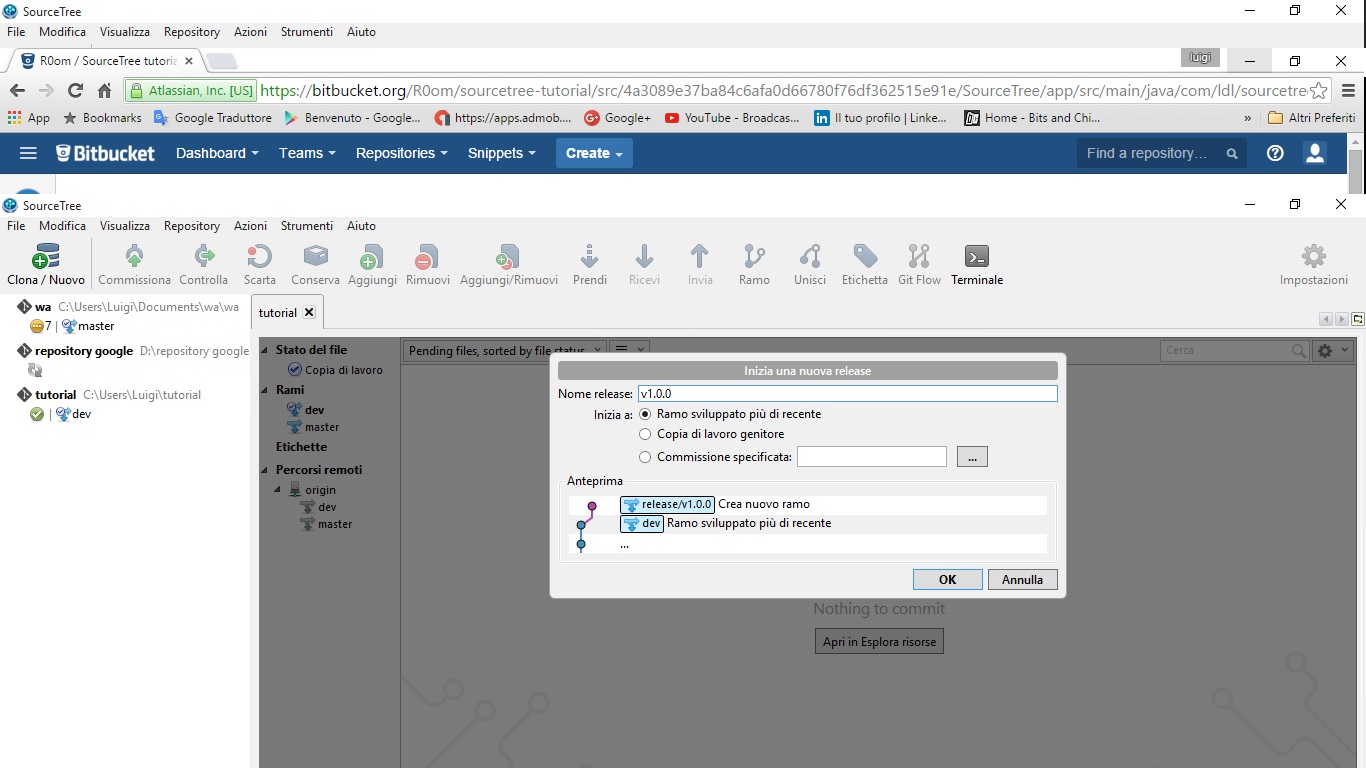1366x768 pixels.
Task: Open Bitbucket Dashboard dropdown
Action: [217, 153]
